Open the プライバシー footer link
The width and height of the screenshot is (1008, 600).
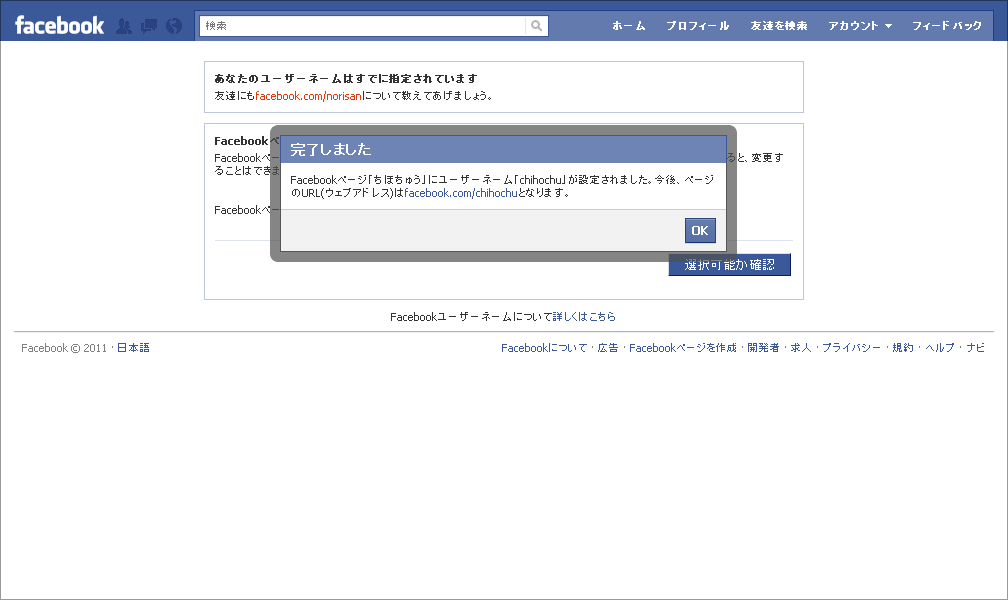pos(851,348)
